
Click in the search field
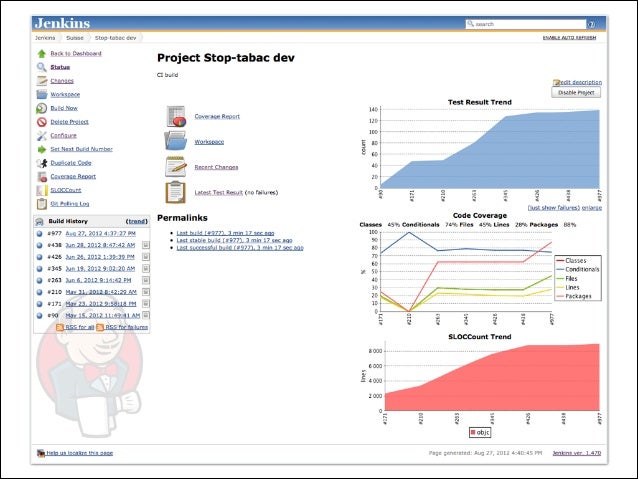click(526, 24)
